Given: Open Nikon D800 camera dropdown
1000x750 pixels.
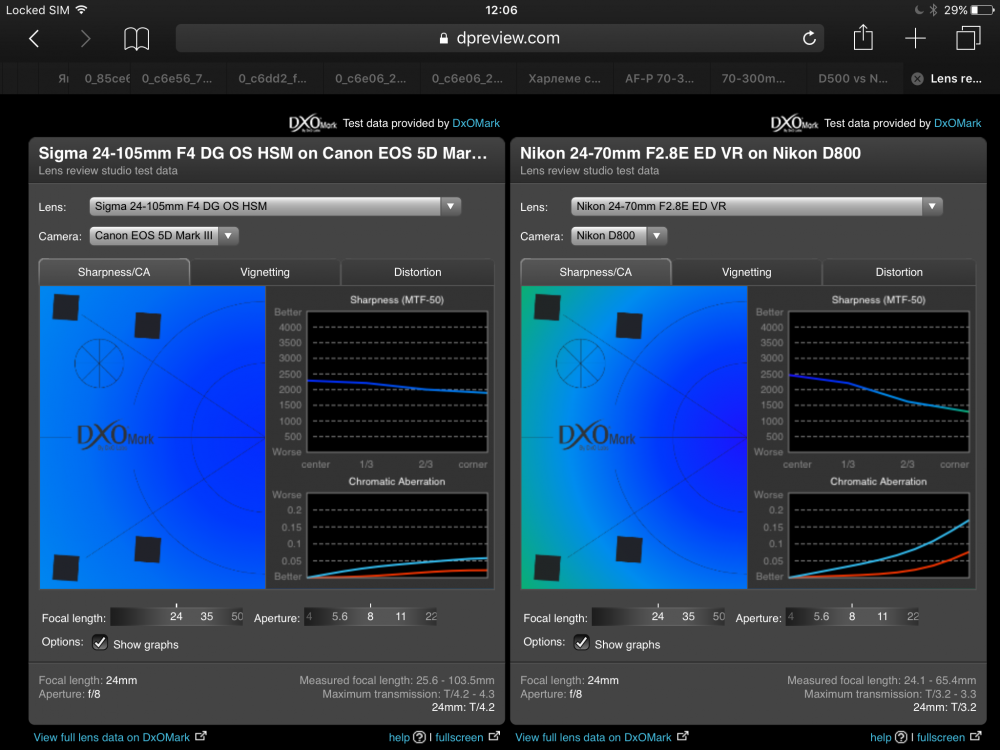Looking at the screenshot, I should tap(619, 235).
